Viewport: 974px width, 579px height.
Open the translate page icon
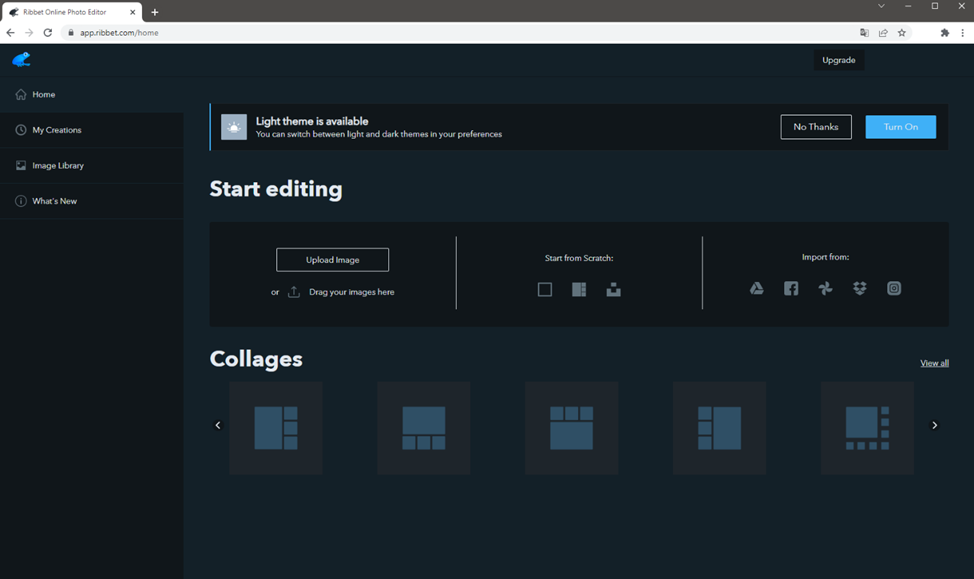[x=864, y=33]
